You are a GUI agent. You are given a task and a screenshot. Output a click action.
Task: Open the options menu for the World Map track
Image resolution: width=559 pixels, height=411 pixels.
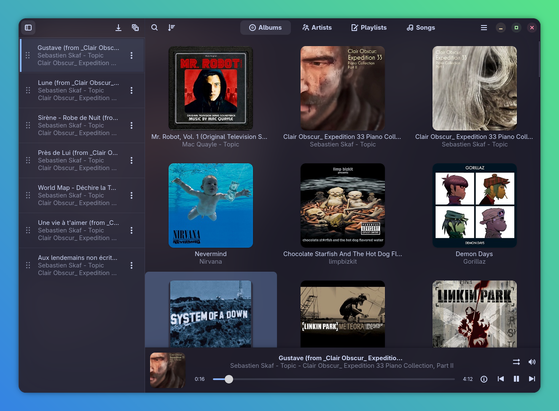[132, 195]
